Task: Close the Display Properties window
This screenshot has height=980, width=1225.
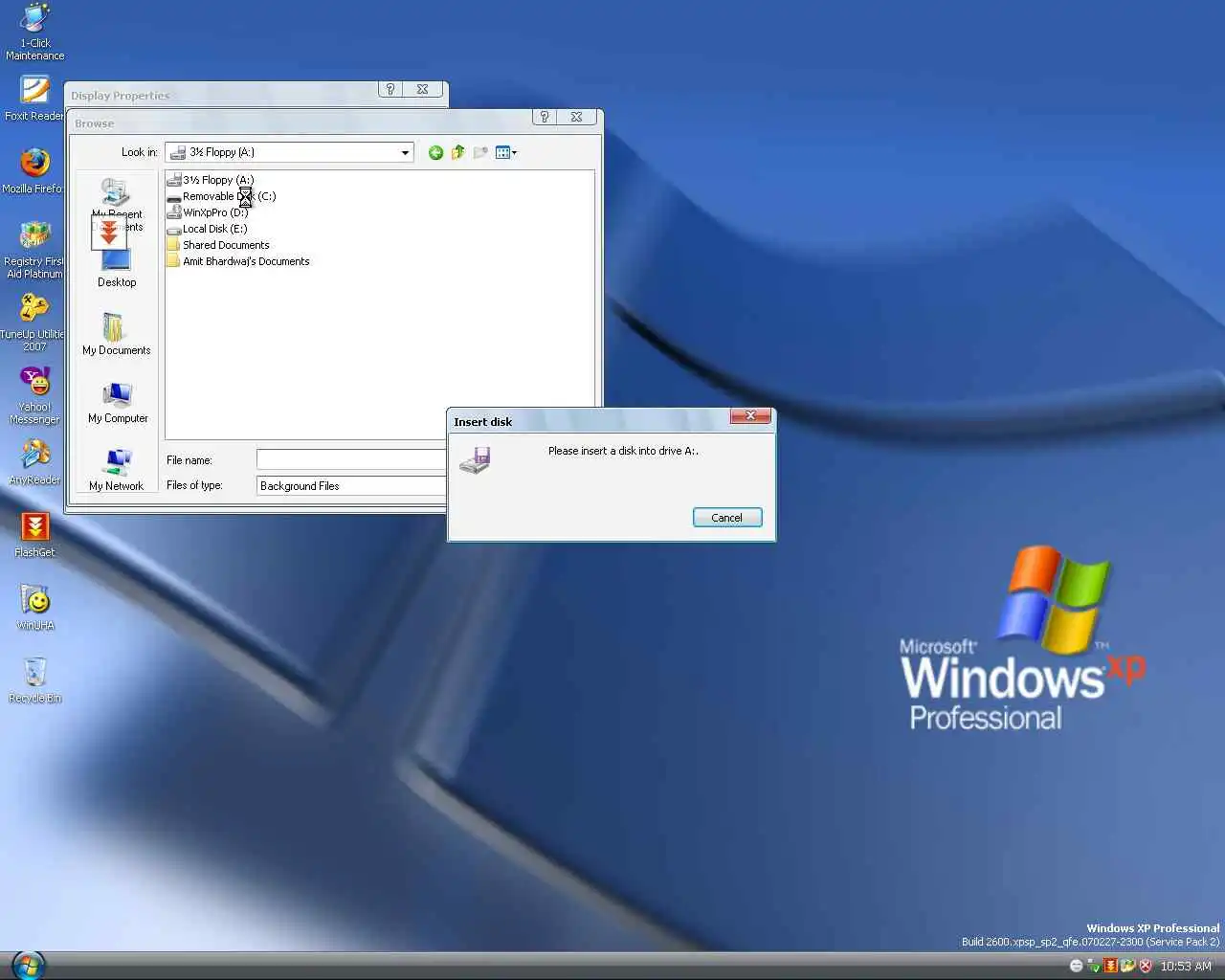Action: (422, 89)
